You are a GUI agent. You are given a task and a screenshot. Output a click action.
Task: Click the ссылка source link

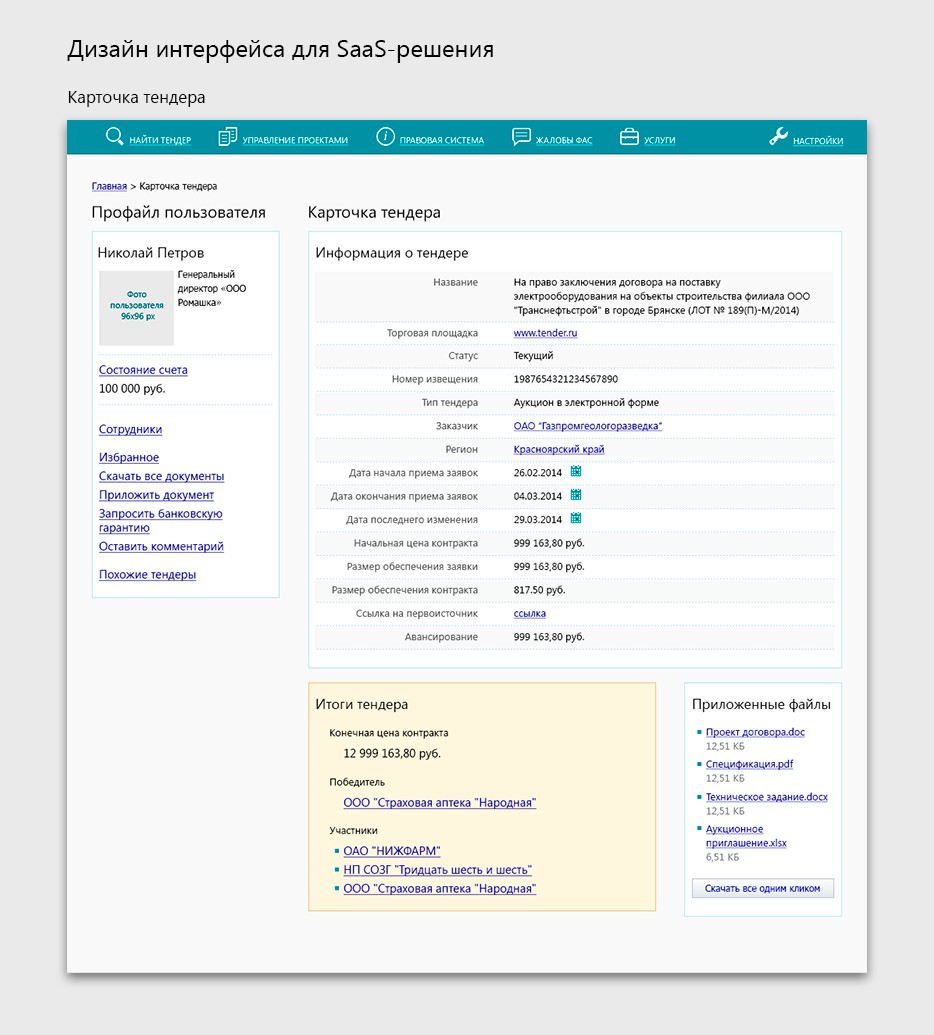coord(529,613)
